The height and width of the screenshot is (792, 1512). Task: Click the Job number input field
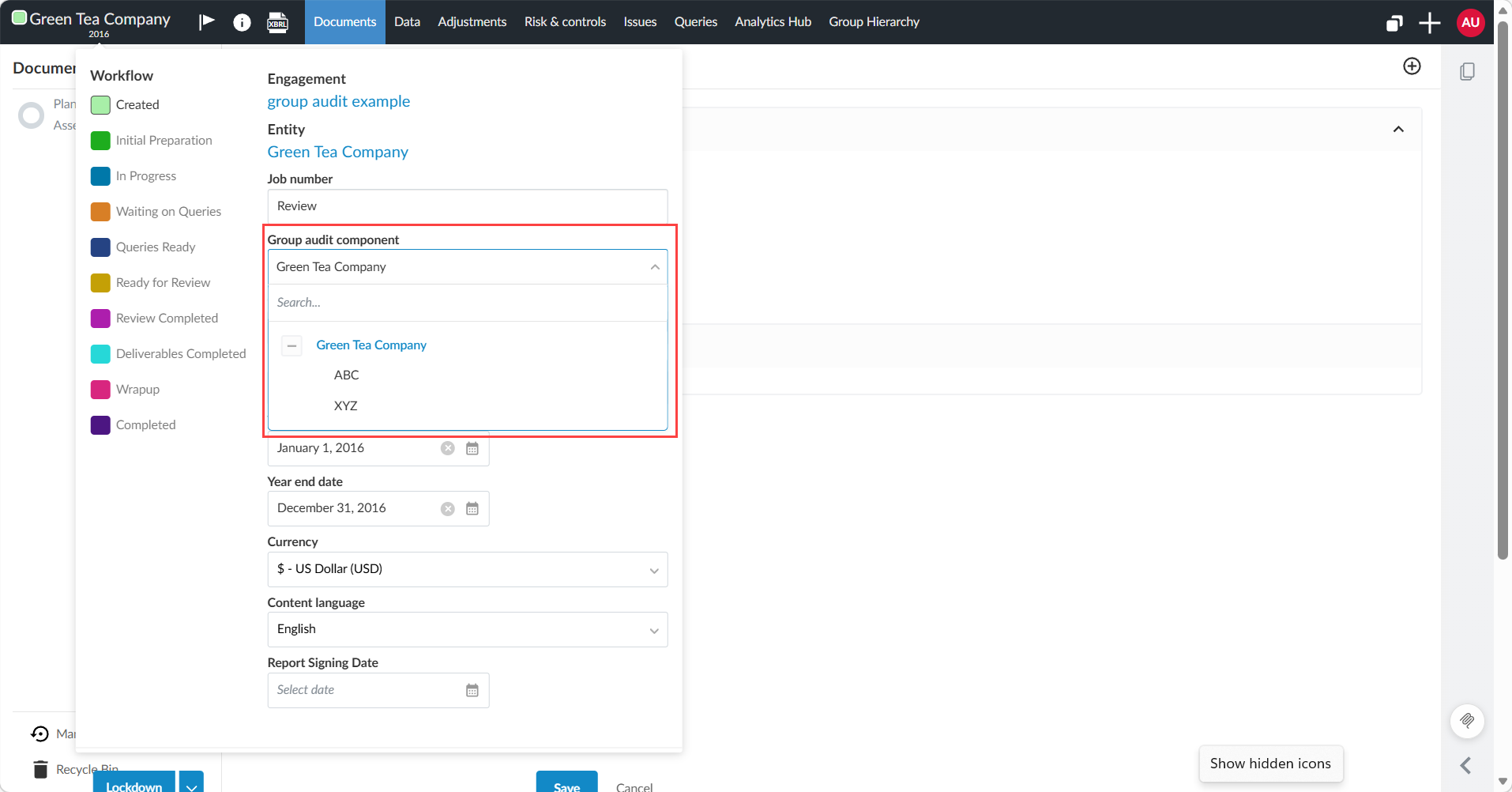pyautogui.click(x=468, y=206)
